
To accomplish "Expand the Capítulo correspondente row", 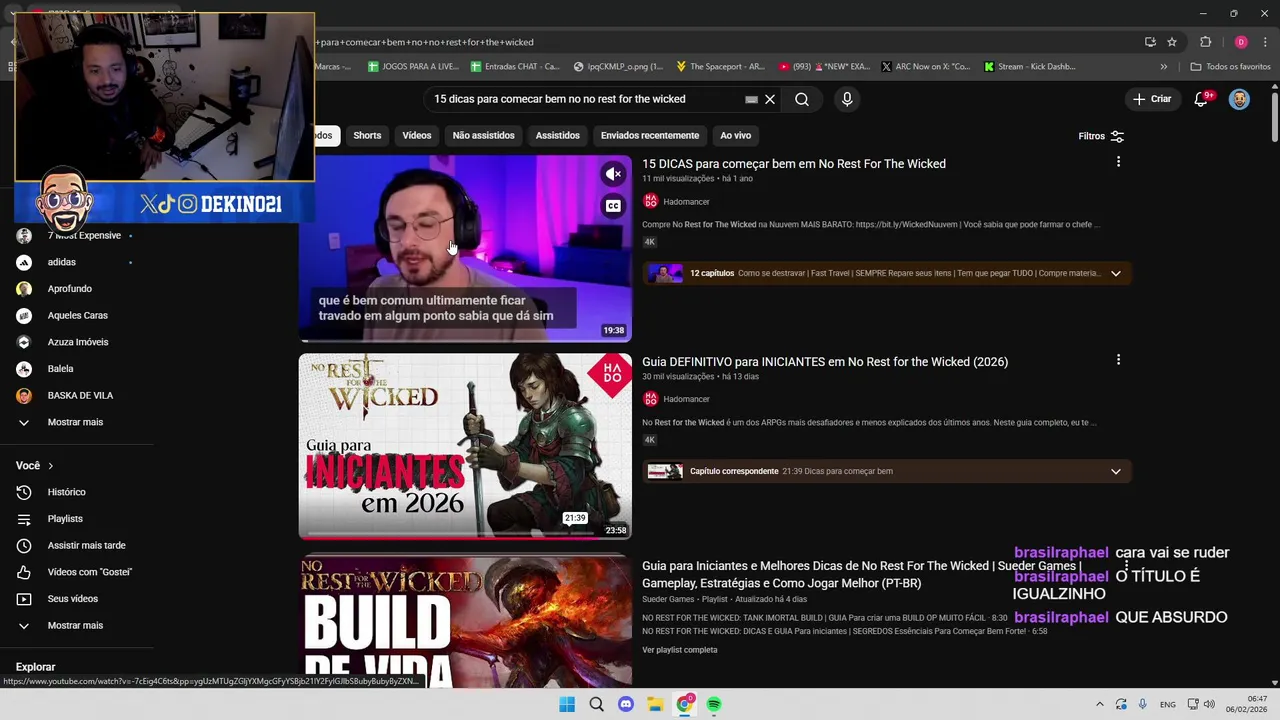I will coord(1116,471).
